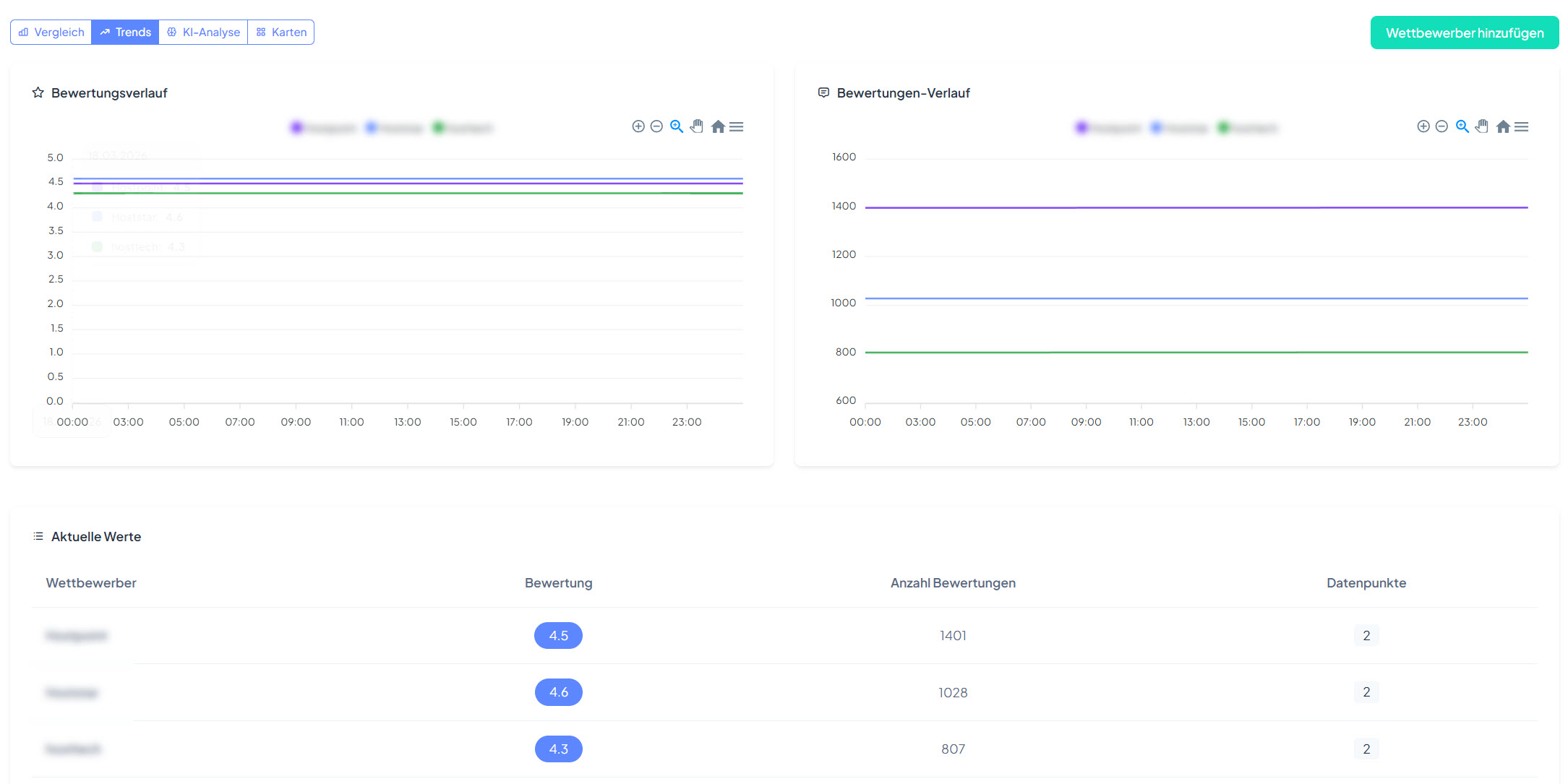1568x784 pixels.
Task: Enable panning hand tool in Bewertungen-Verlauf chart
Action: 1482,126
